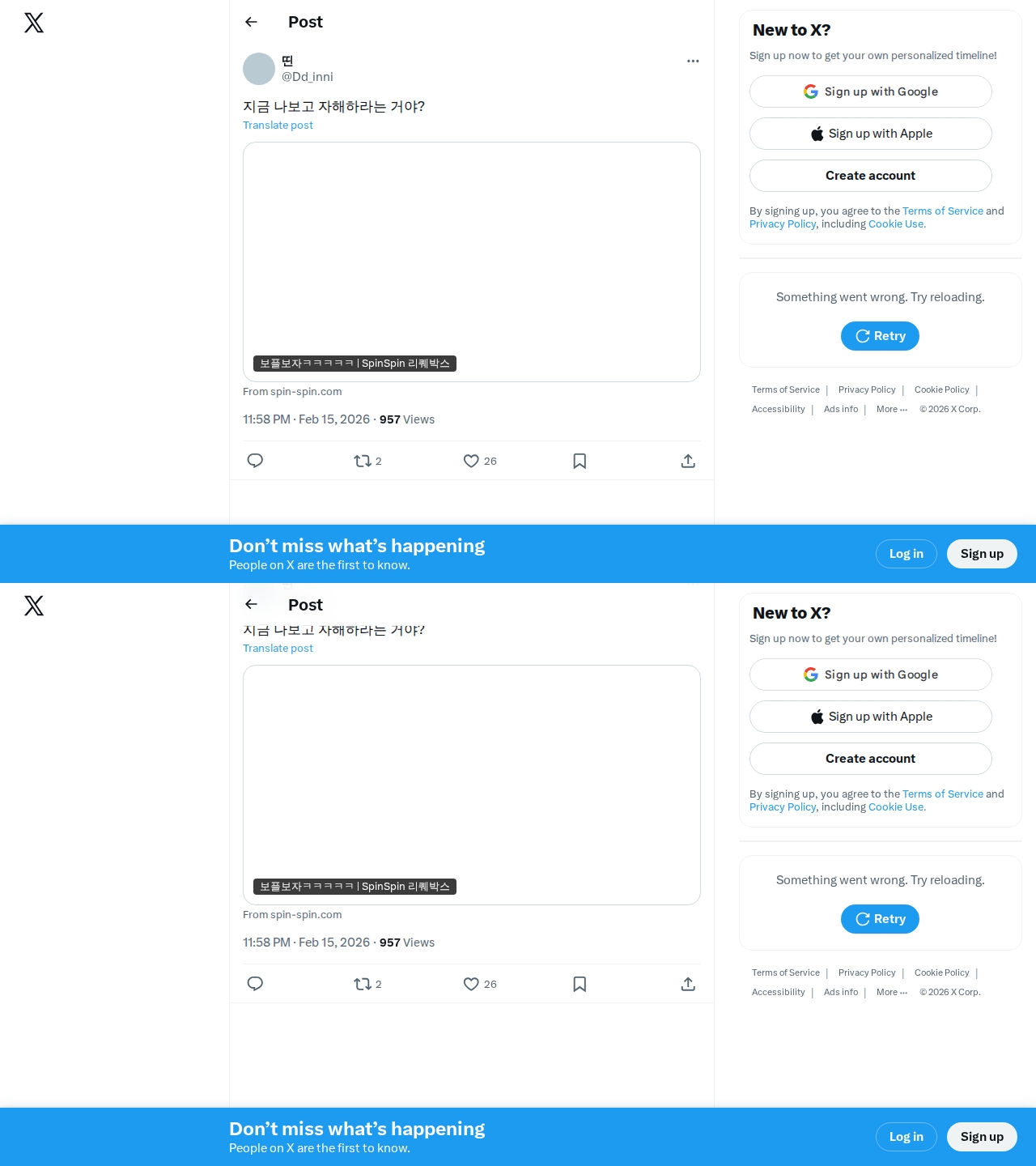The width and height of the screenshot is (1036, 1166).
Task: Click upper Sign up with Google button
Action: [871, 91]
